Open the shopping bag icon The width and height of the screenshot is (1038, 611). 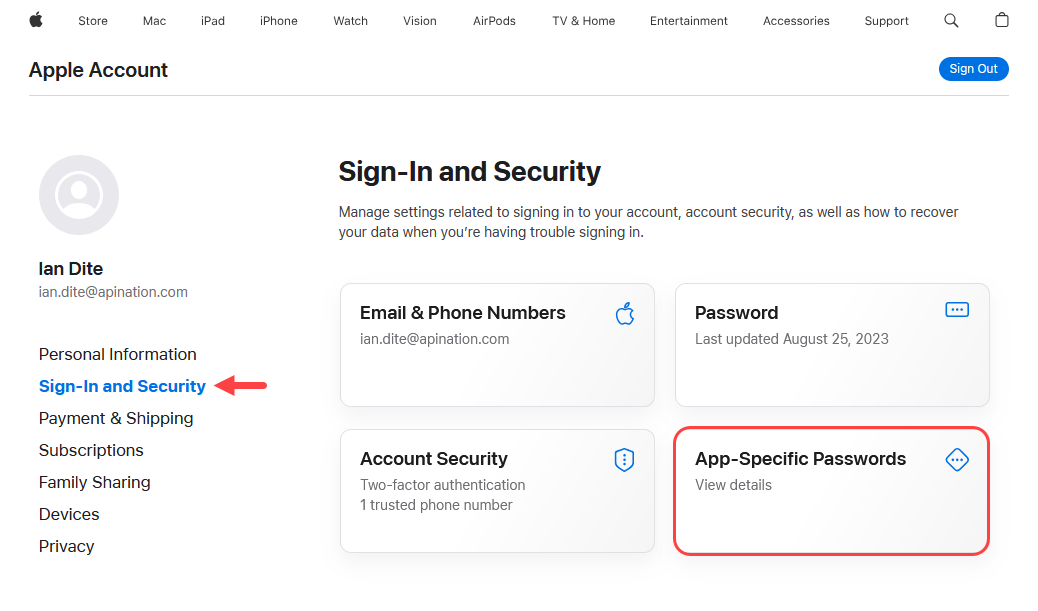pos(1002,20)
